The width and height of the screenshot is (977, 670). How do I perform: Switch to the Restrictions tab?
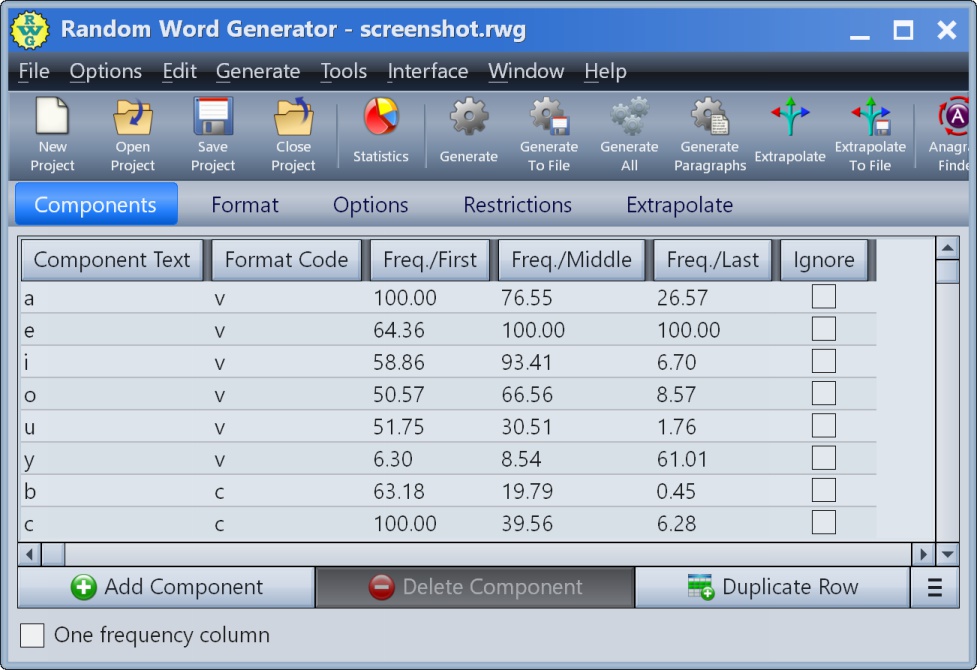[x=517, y=204]
